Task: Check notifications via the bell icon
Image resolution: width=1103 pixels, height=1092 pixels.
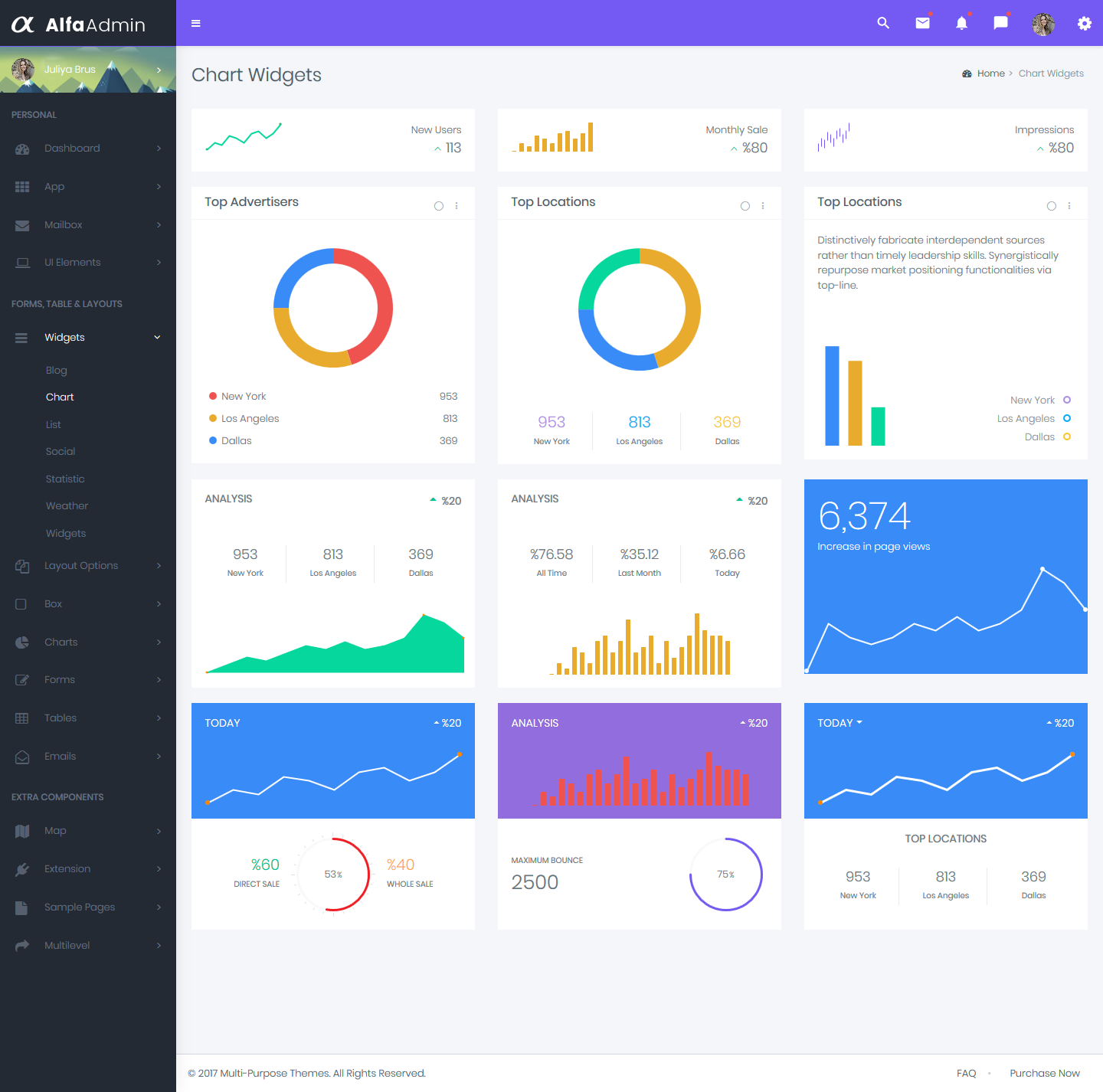Action: click(x=961, y=23)
